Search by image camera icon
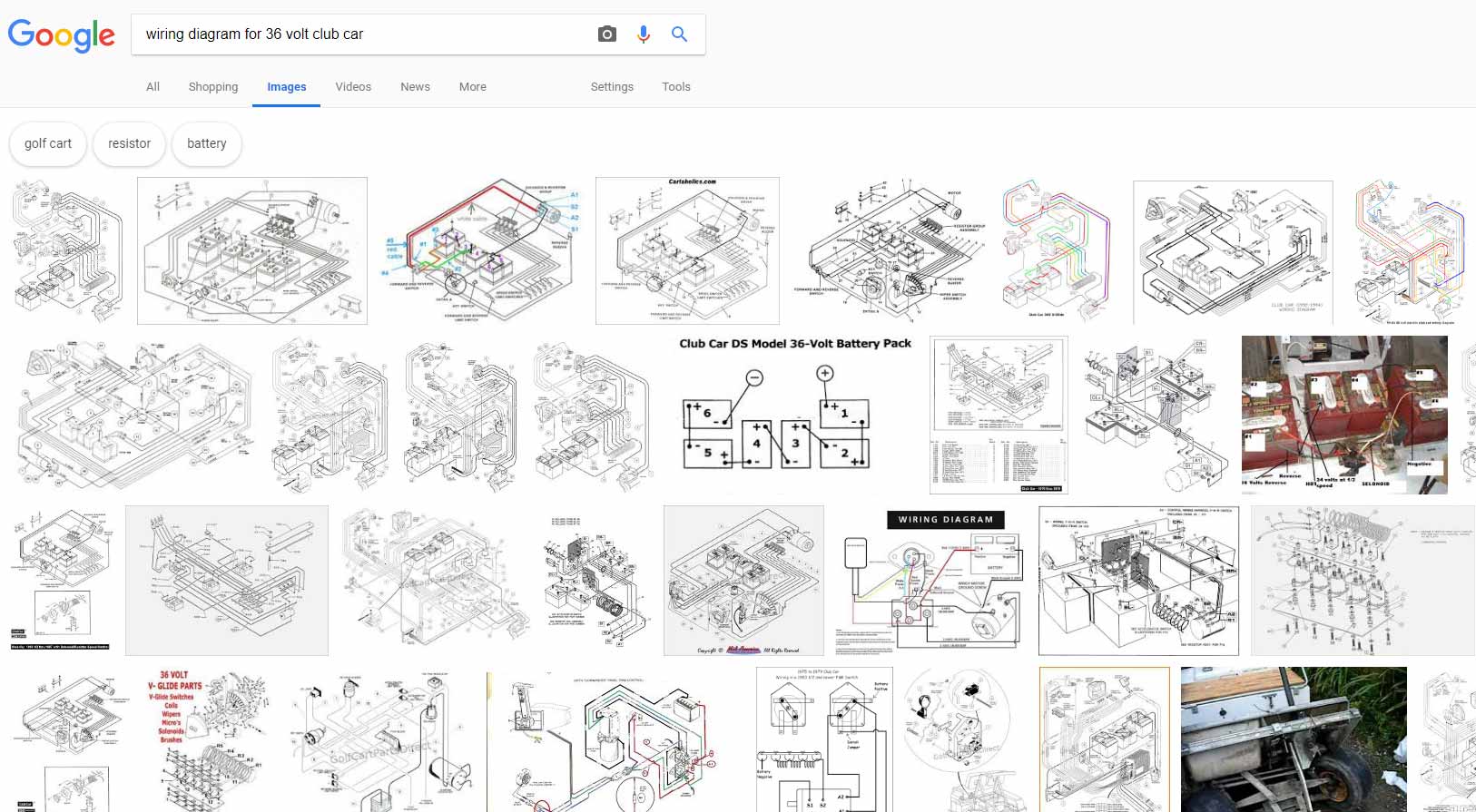The image size is (1476, 812). [607, 34]
